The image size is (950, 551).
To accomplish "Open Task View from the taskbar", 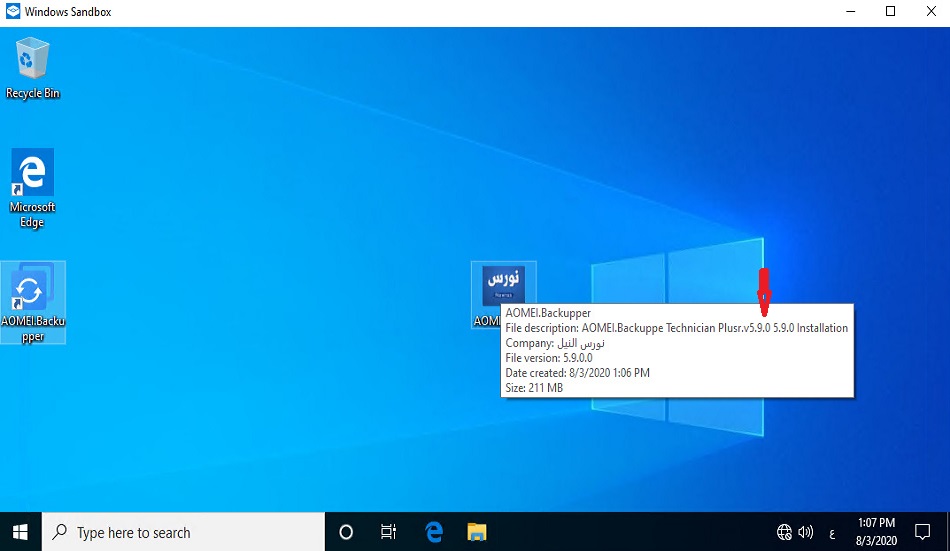I will pos(389,532).
